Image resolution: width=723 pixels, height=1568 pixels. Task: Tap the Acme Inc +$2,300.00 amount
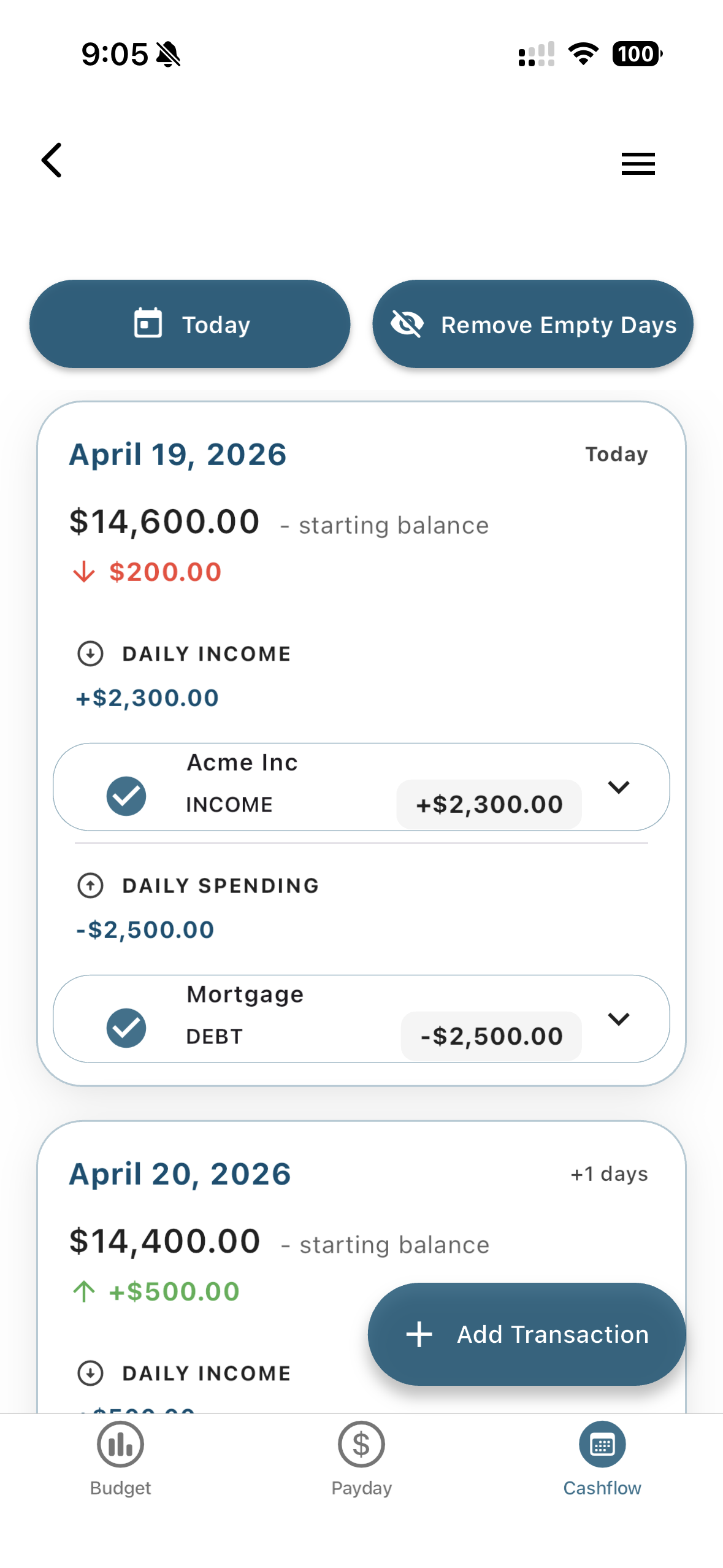click(489, 804)
